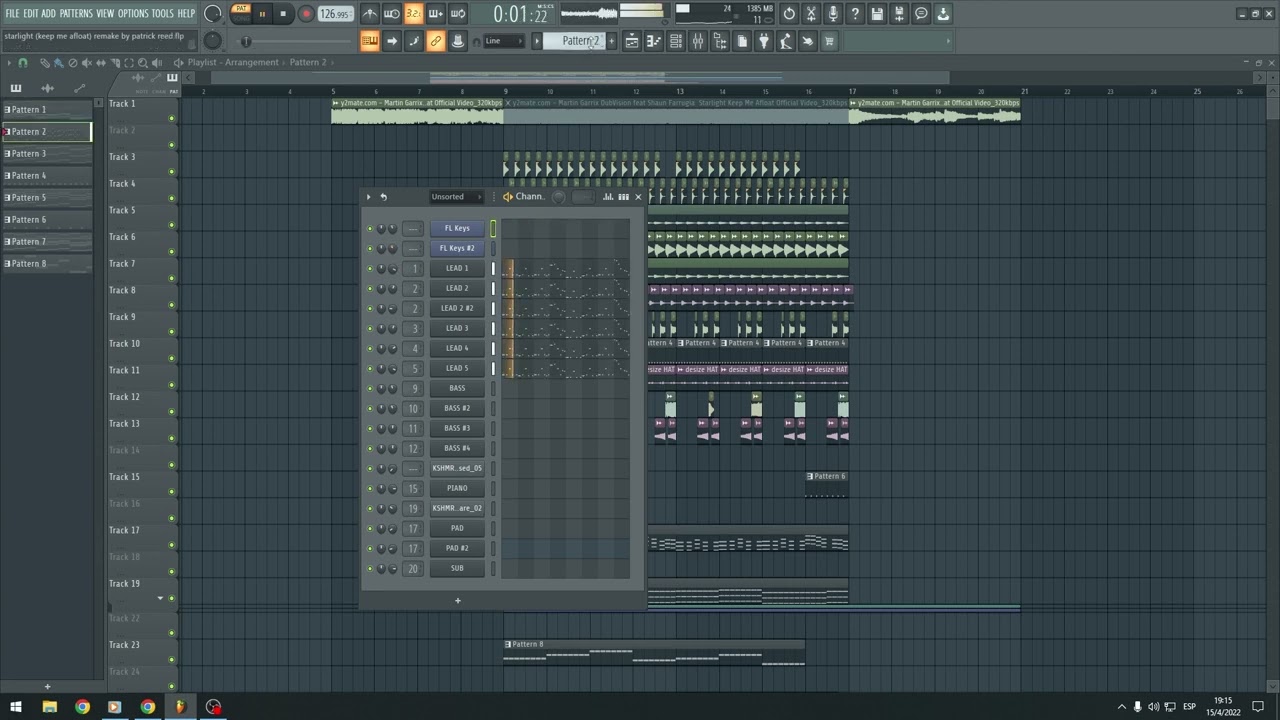Mute the FL Keys channel
This screenshot has width=1280, height=720.
click(369, 228)
